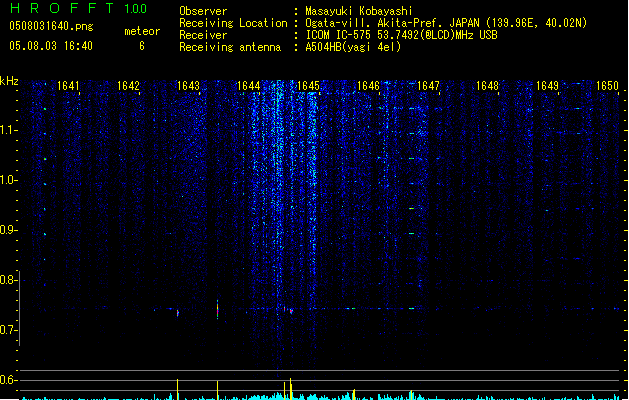Click the 1.0 kHz frequency label

click(x=8, y=180)
